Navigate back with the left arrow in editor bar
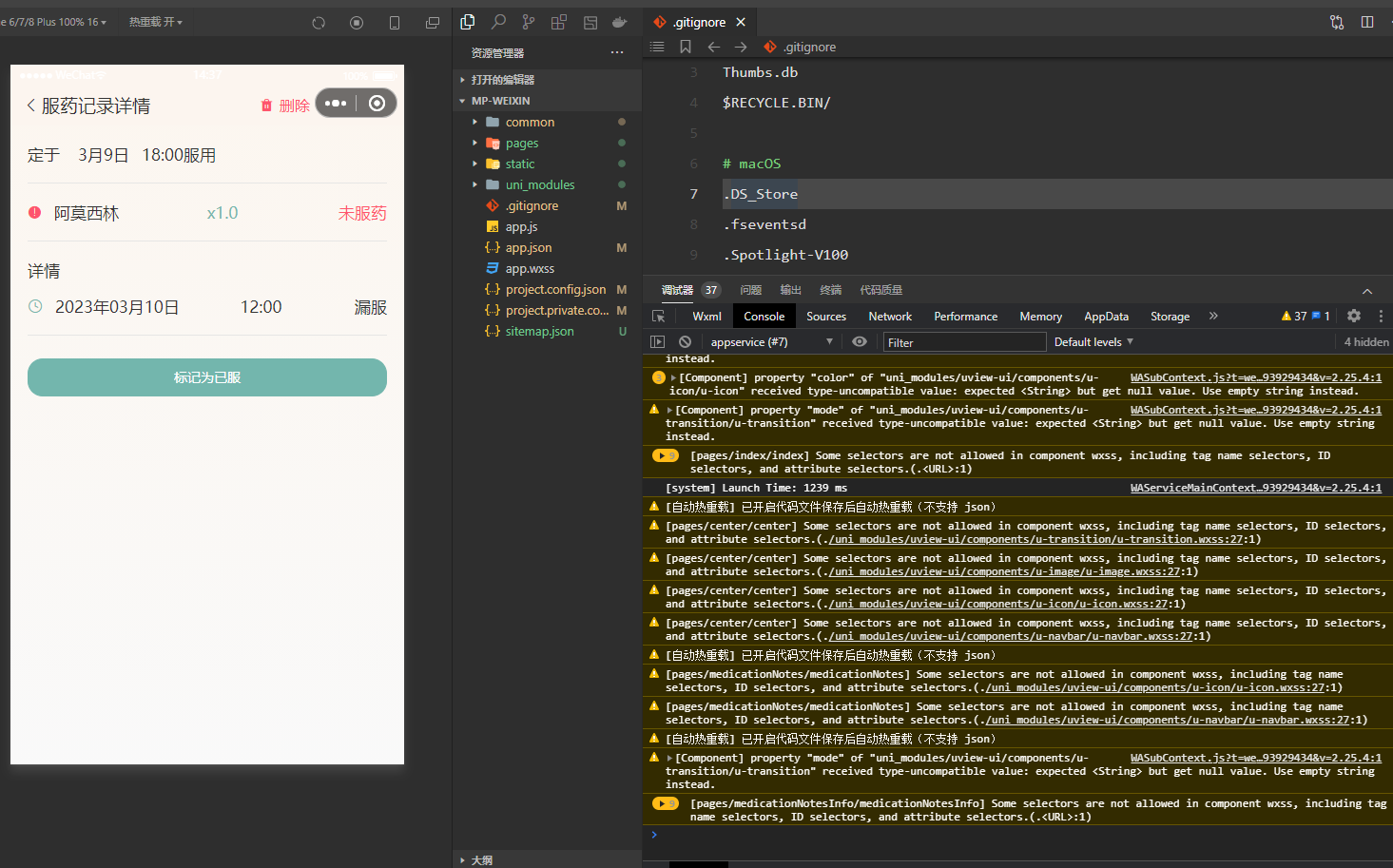1393x868 pixels. pyautogui.click(x=714, y=47)
